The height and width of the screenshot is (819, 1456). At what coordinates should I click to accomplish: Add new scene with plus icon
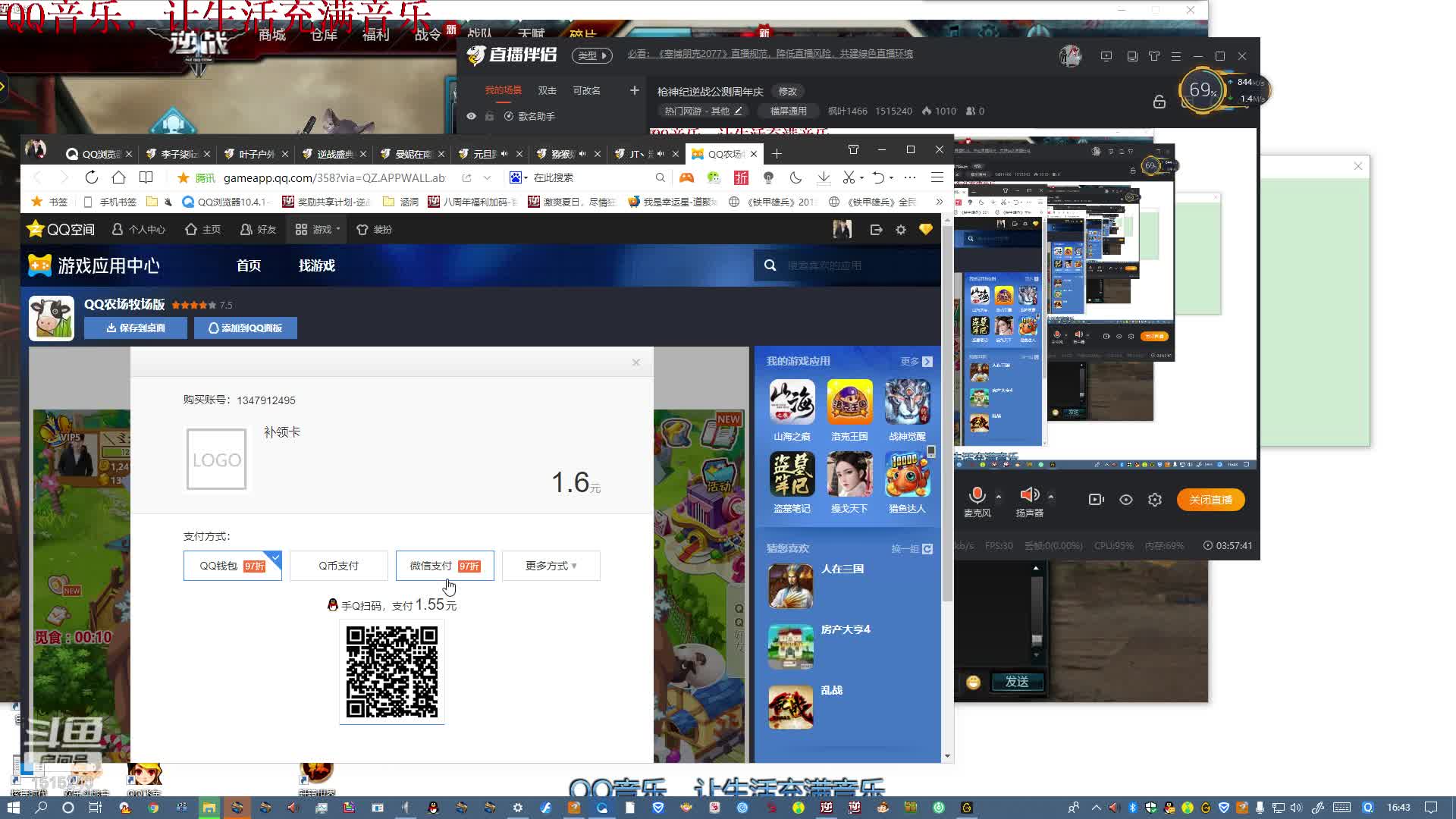635,90
